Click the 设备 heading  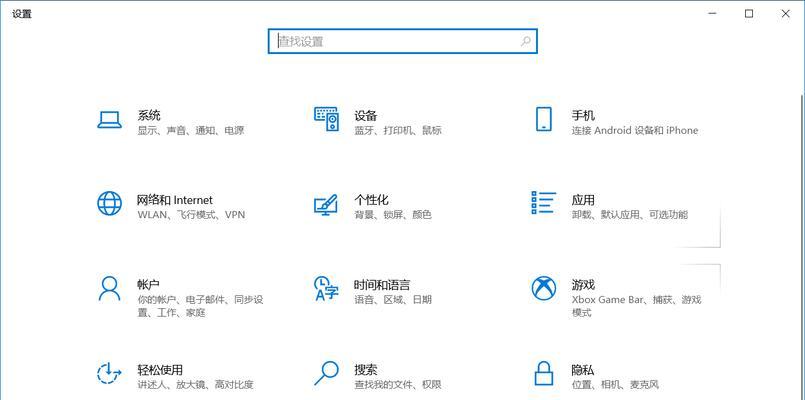click(x=366, y=115)
